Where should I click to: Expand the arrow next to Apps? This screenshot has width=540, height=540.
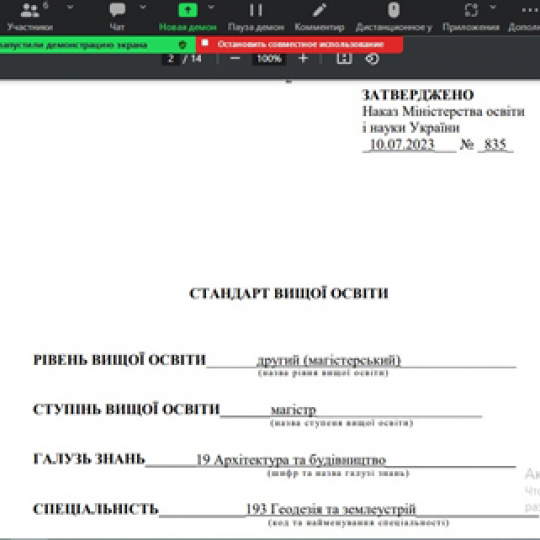click(x=493, y=7)
